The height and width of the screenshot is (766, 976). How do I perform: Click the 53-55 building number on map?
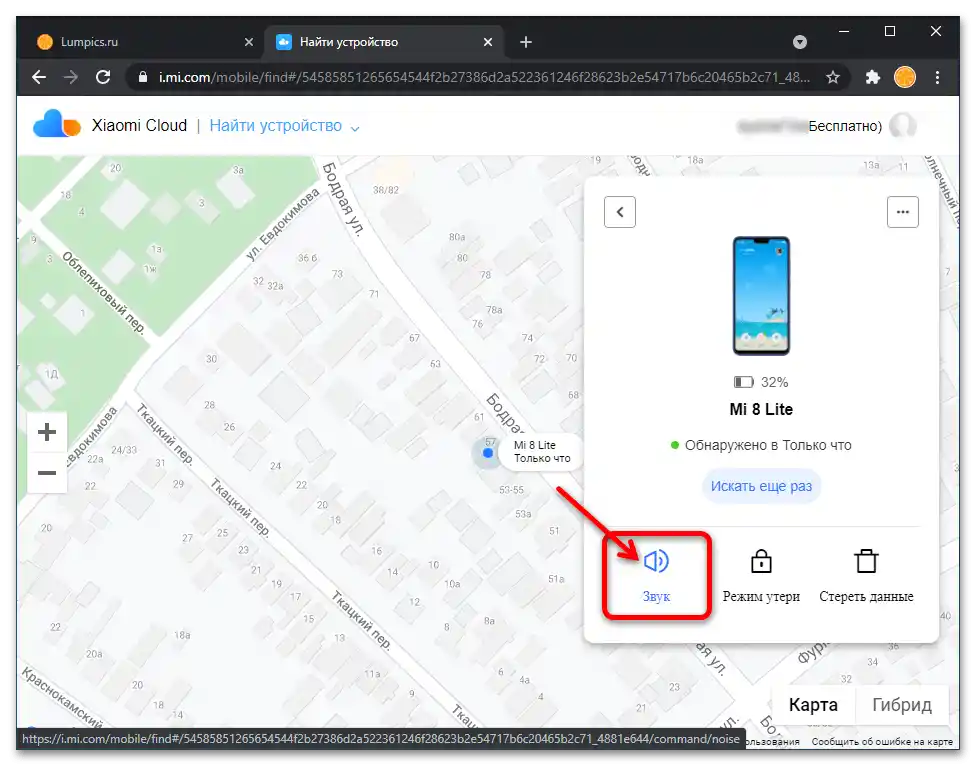tap(511, 490)
